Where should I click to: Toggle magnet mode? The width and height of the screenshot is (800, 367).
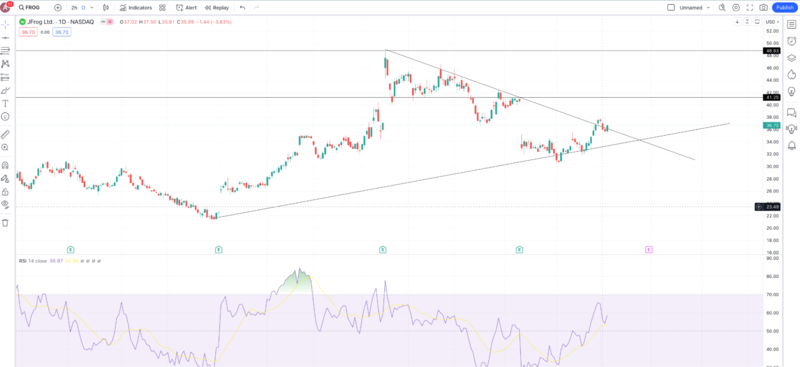(5, 165)
